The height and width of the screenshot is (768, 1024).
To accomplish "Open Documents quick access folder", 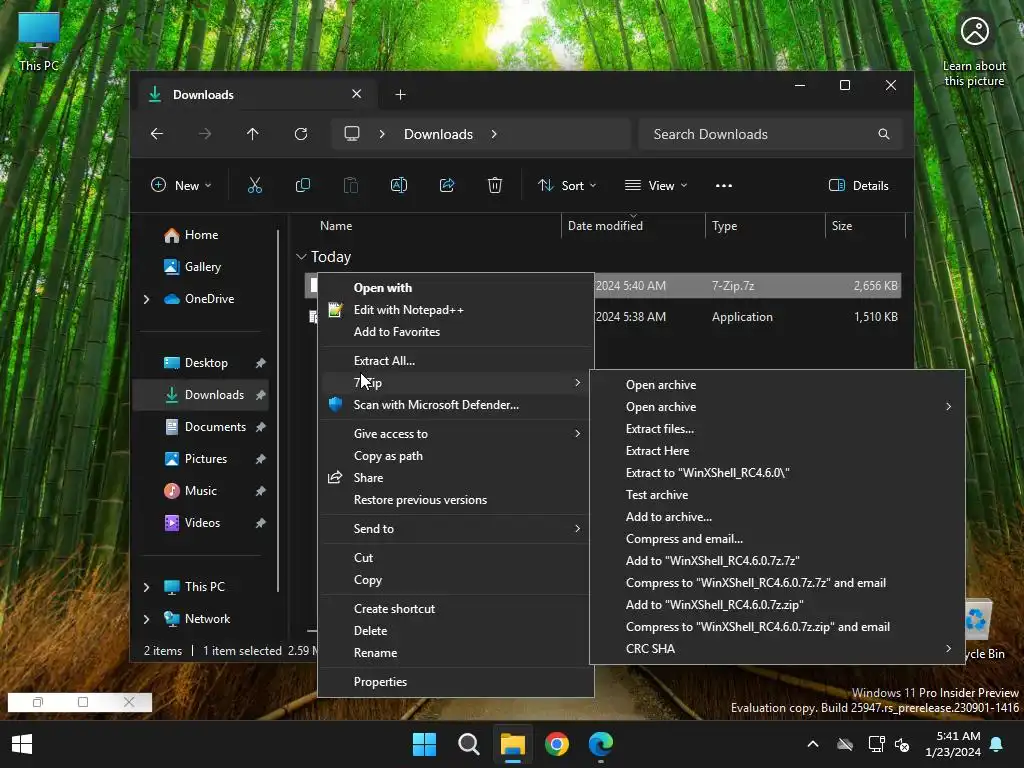I will pos(201,427).
